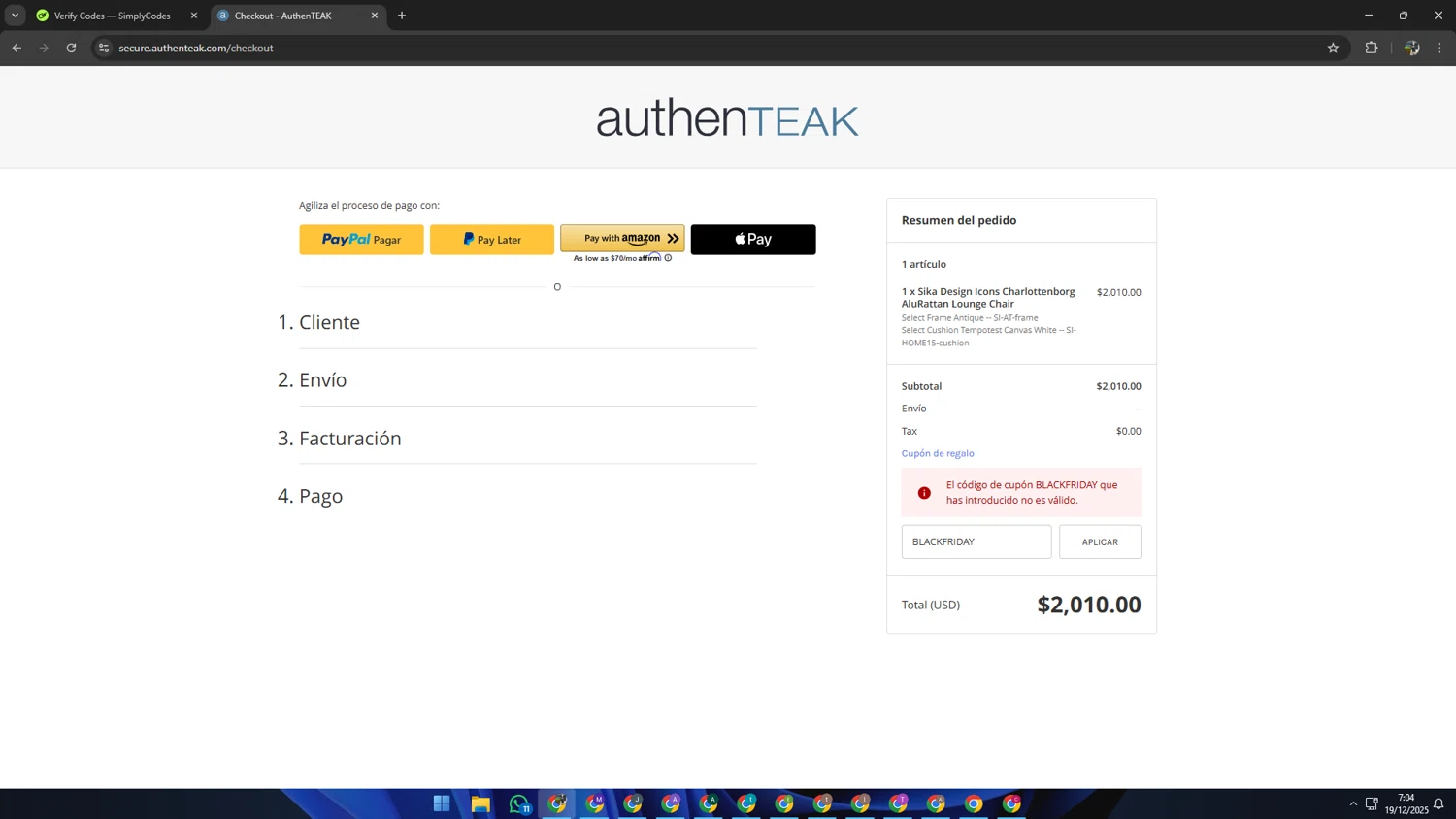Open the Windows notifications bell

pos(1439,803)
